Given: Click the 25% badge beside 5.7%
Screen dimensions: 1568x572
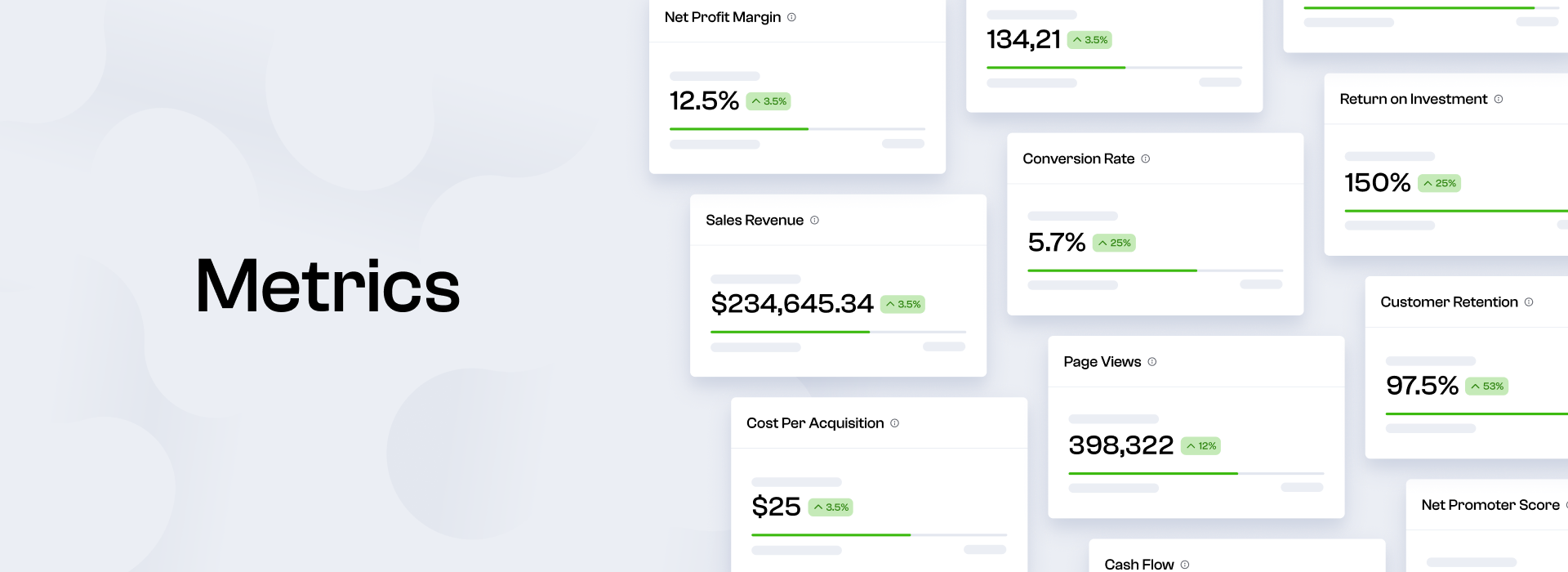Looking at the screenshot, I should (x=1114, y=243).
